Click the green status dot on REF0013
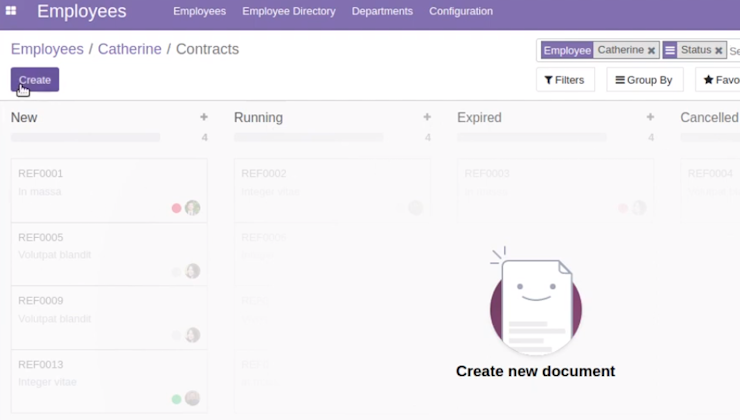The width and height of the screenshot is (740, 420). [x=177, y=399]
